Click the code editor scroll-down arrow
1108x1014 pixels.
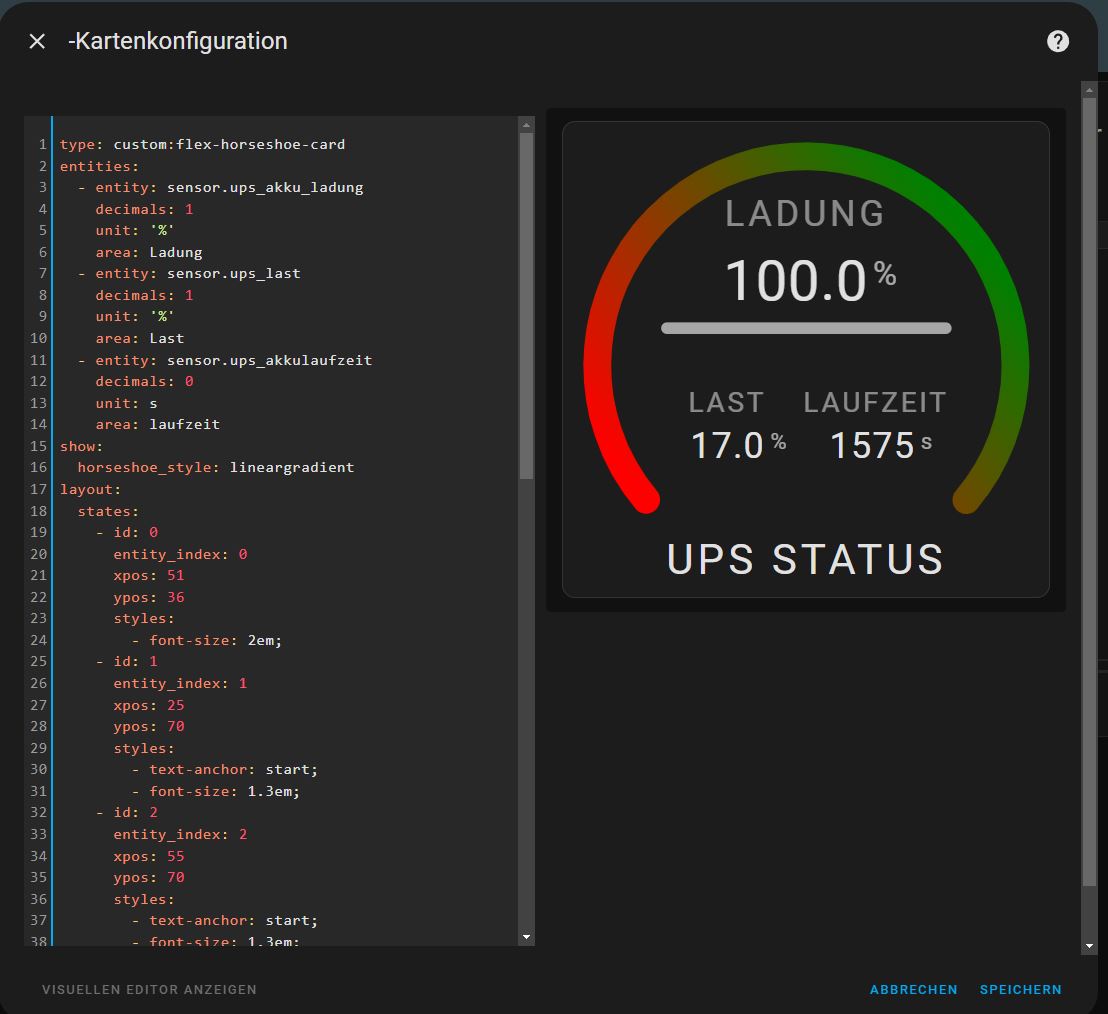point(527,937)
